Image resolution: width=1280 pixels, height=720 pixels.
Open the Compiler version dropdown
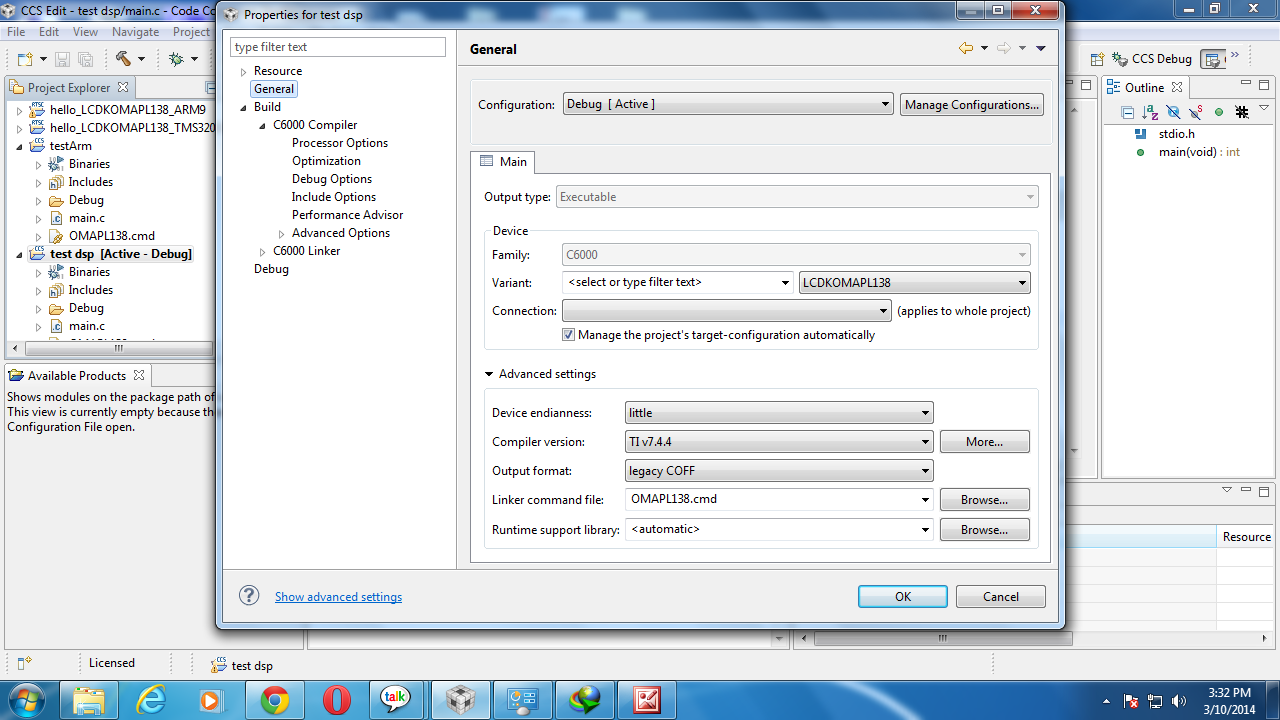779,442
